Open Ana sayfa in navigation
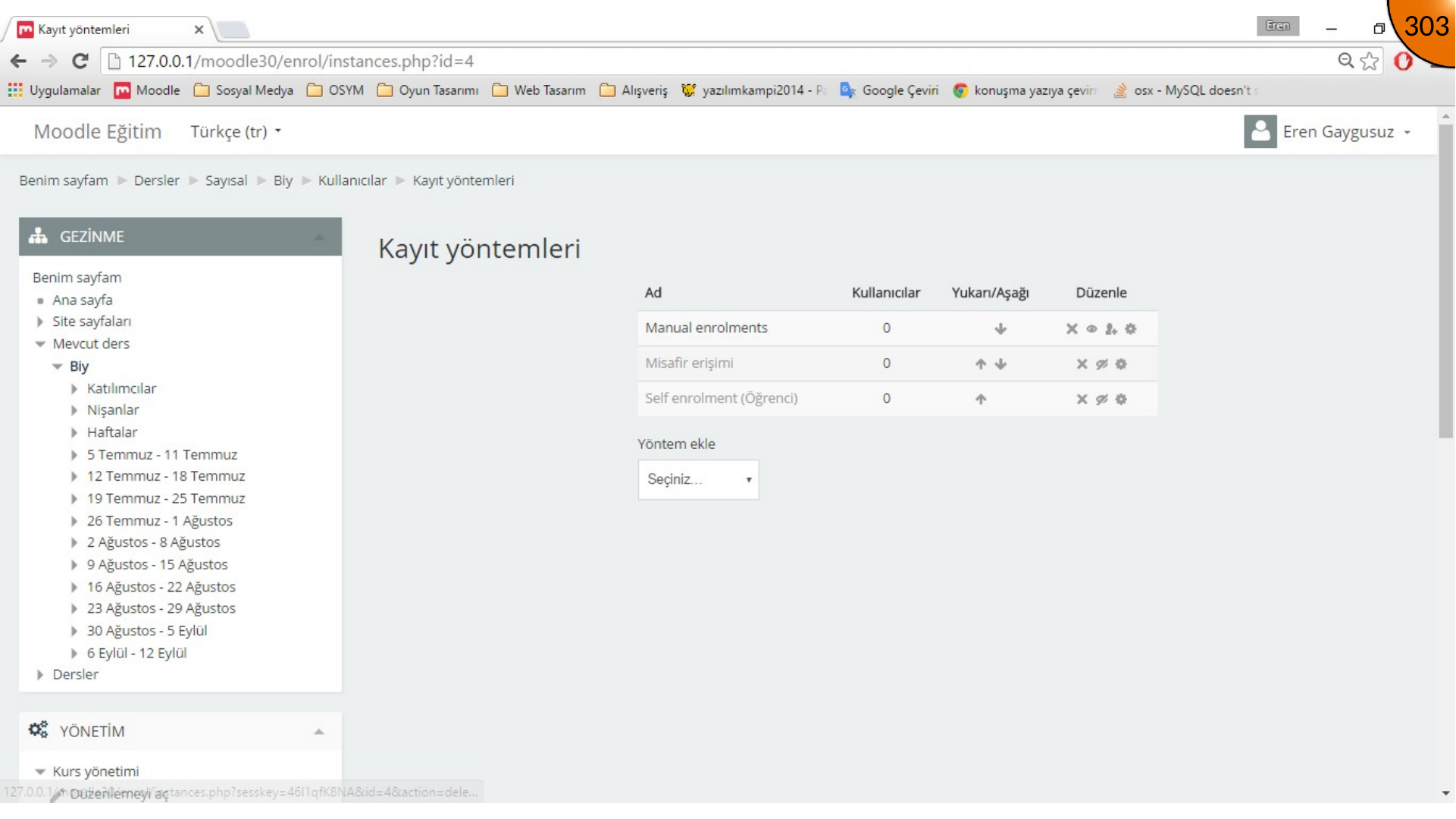Screen dimensions: 1456x819 coord(82,300)
